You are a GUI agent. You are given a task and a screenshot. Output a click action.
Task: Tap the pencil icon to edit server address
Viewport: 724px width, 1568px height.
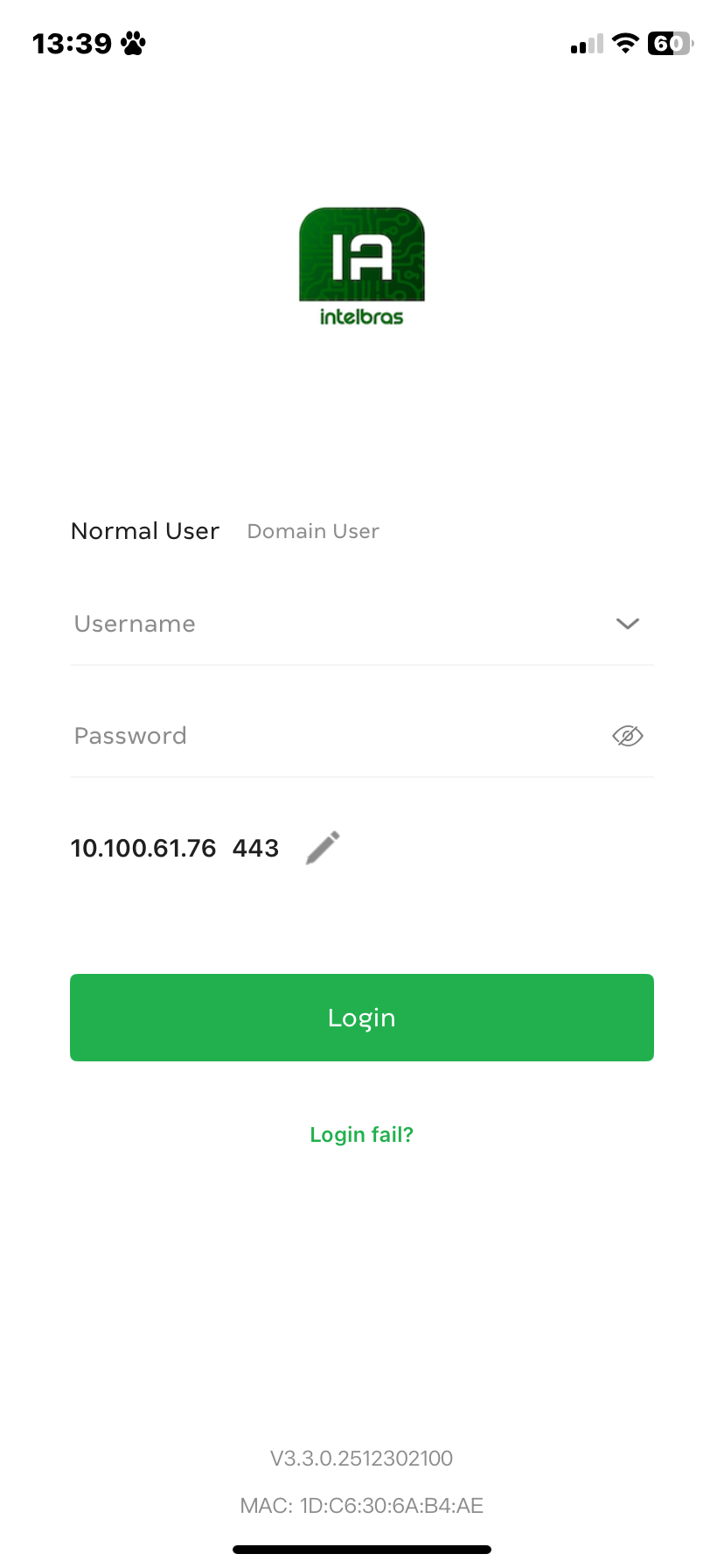click(323, 848)
